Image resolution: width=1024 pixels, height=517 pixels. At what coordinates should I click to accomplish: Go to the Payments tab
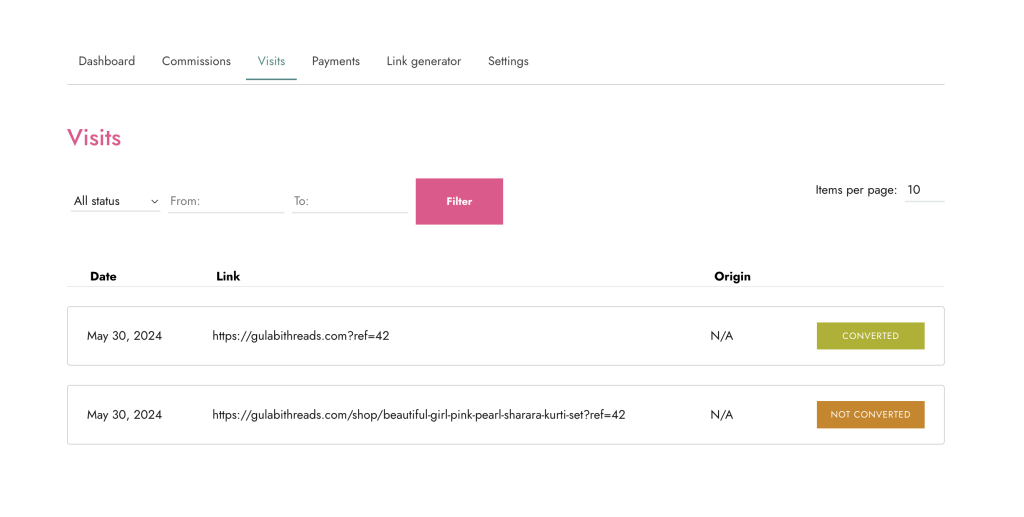click(335, 61)
